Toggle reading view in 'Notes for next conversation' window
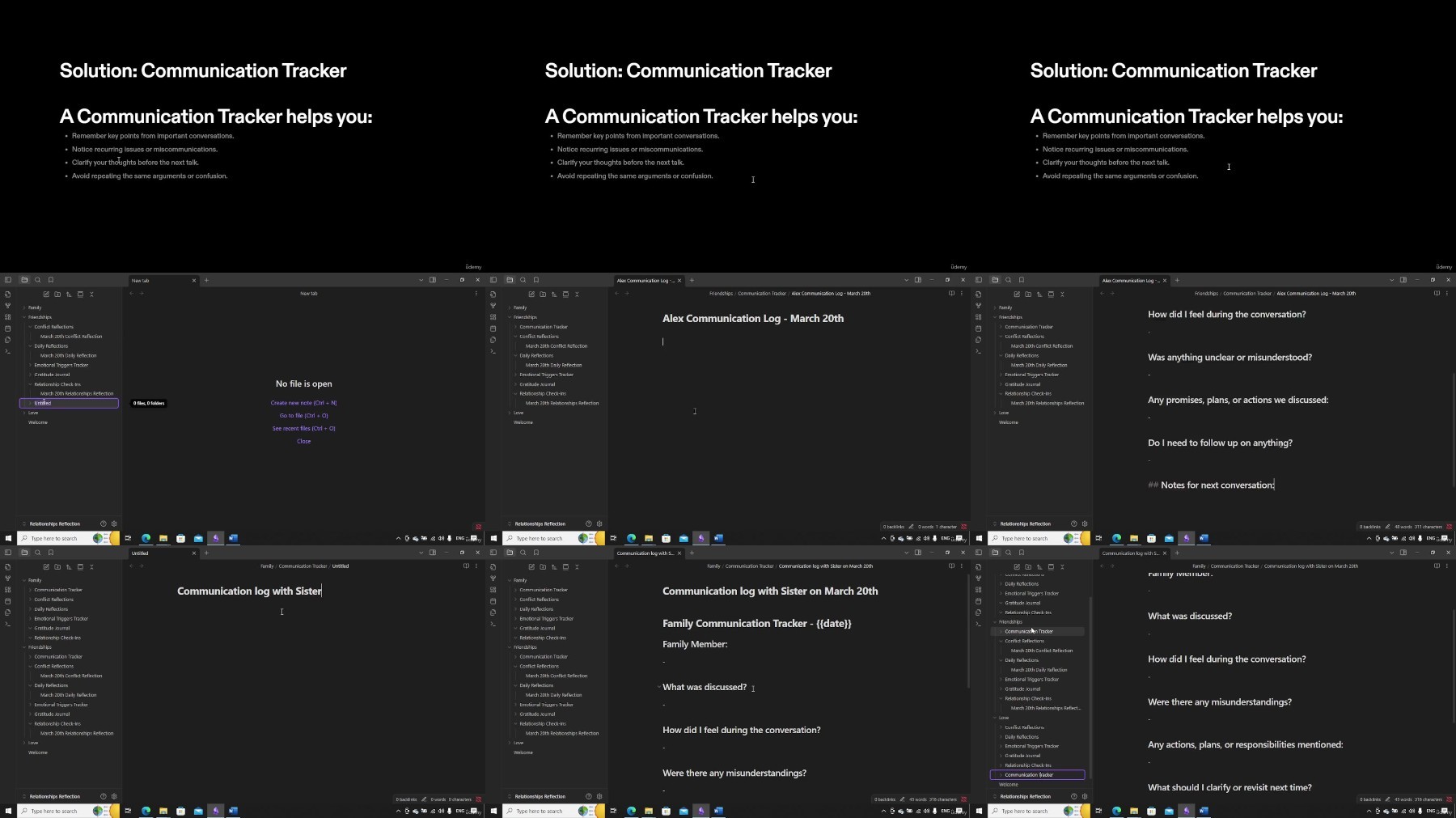1456x818 pixels. point(1437,293)
